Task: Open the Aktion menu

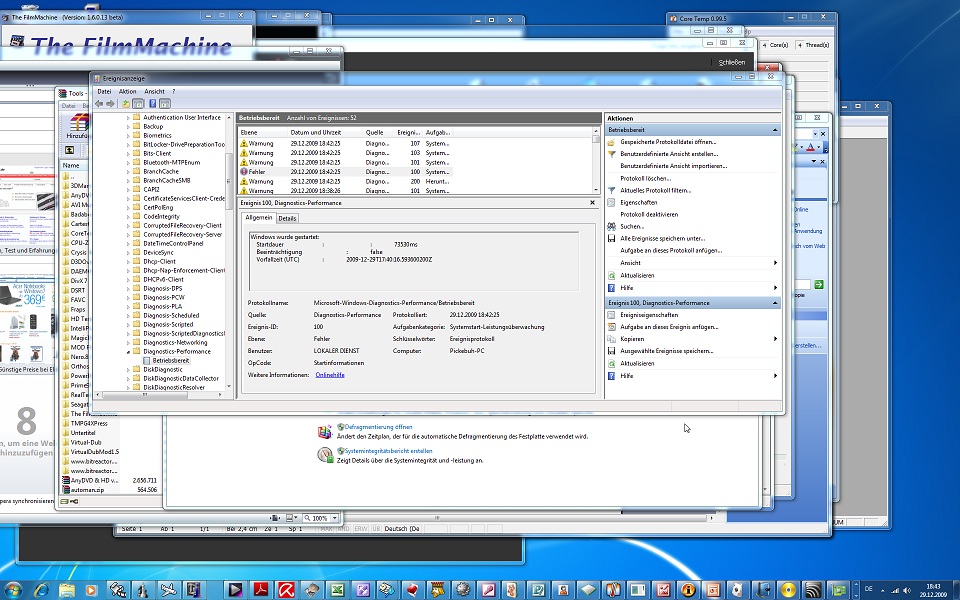Action: 127,92
